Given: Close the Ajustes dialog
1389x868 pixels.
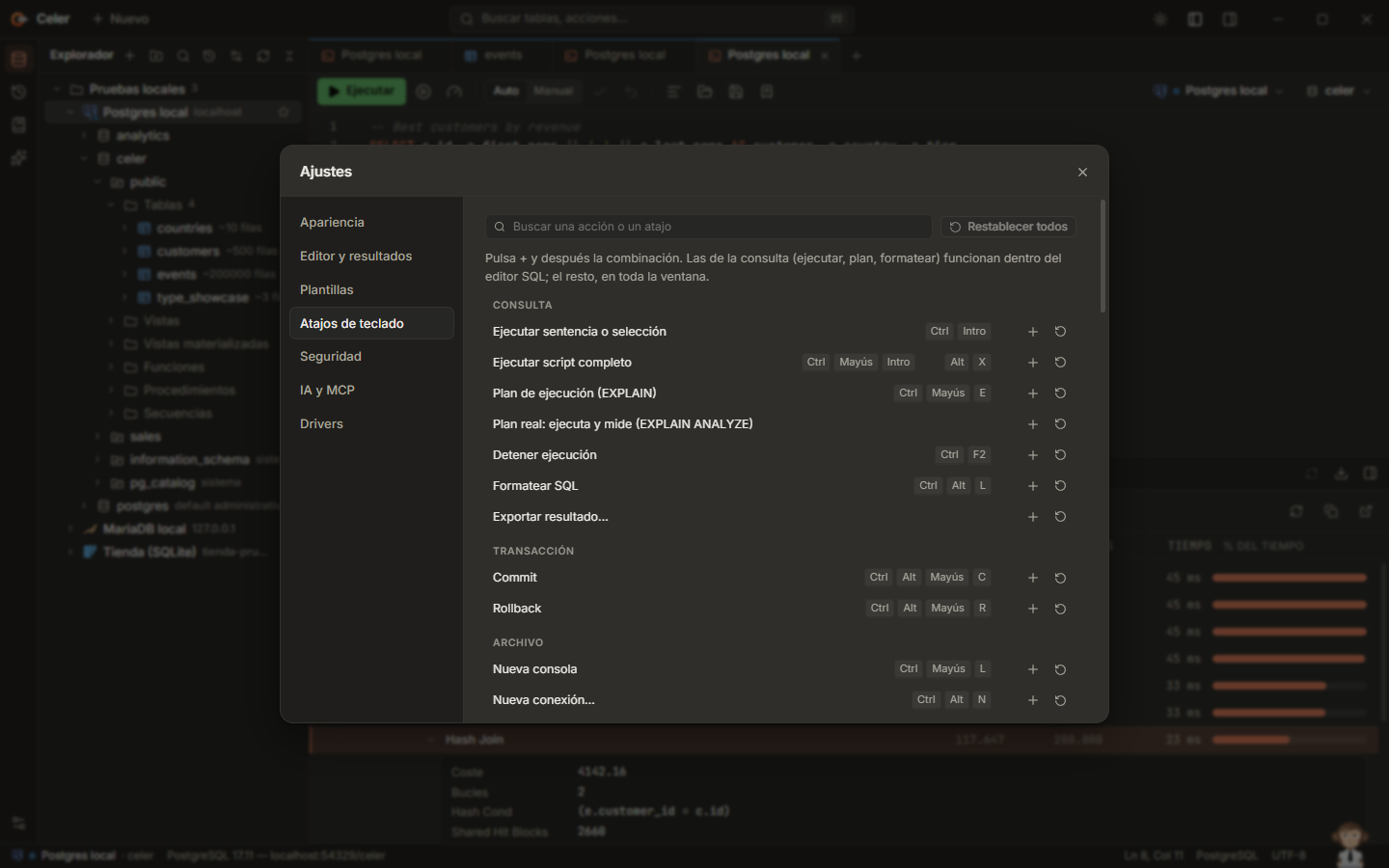Looking at the screenshot, I should click(x=1082, y=172).
